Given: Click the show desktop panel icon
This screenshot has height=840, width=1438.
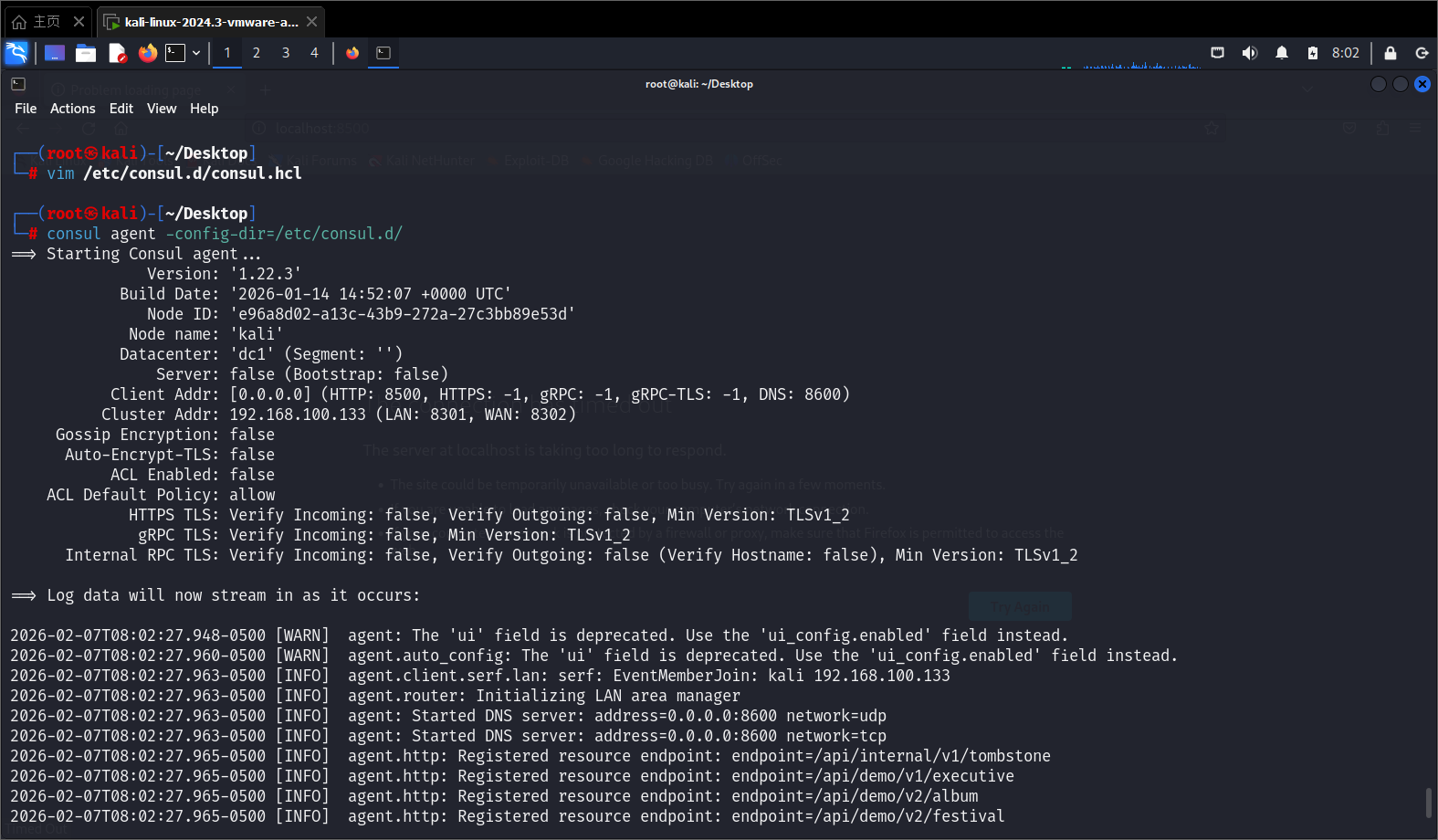Looking at the screenshot, I should click(x=55, y=53).
